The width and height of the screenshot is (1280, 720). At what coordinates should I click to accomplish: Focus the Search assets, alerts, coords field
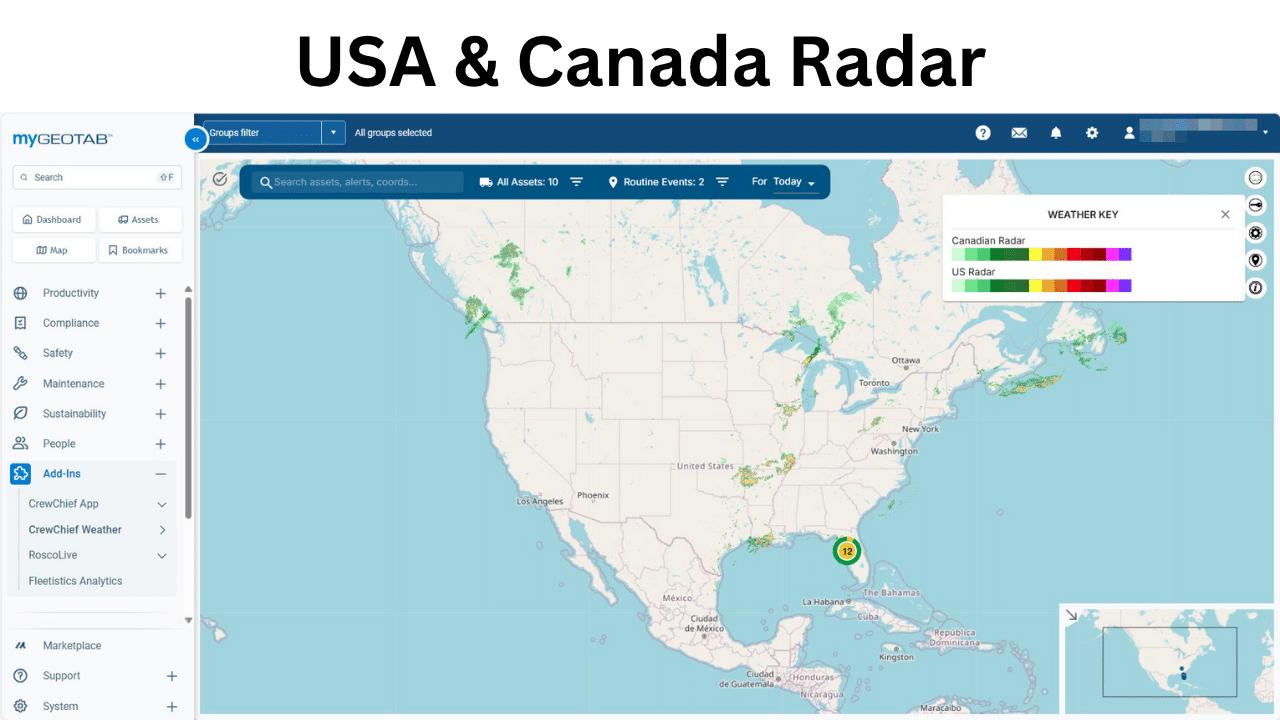[357, 182]
